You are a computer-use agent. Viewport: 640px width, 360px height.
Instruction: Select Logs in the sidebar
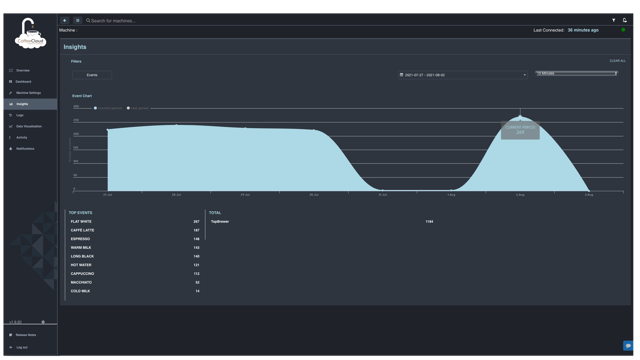[20, 115]
